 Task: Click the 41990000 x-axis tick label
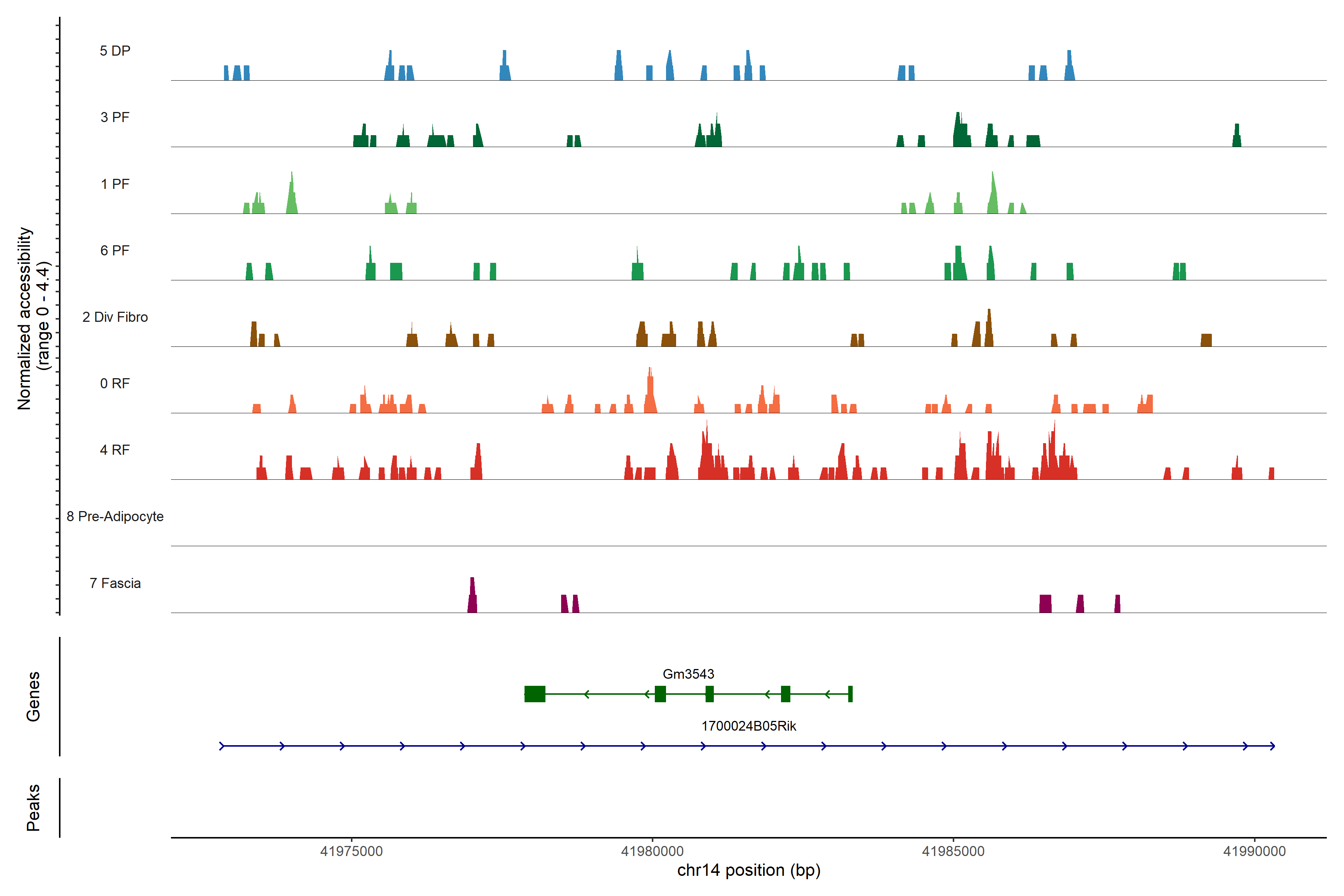tap(1254, 851)
